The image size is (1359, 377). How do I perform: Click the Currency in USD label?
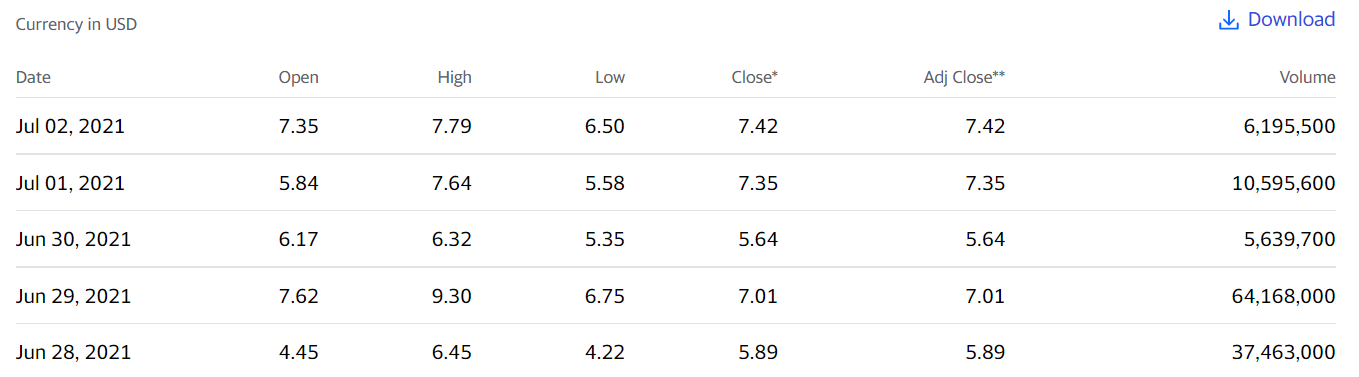pyautogui.click(x=76, y=25)
